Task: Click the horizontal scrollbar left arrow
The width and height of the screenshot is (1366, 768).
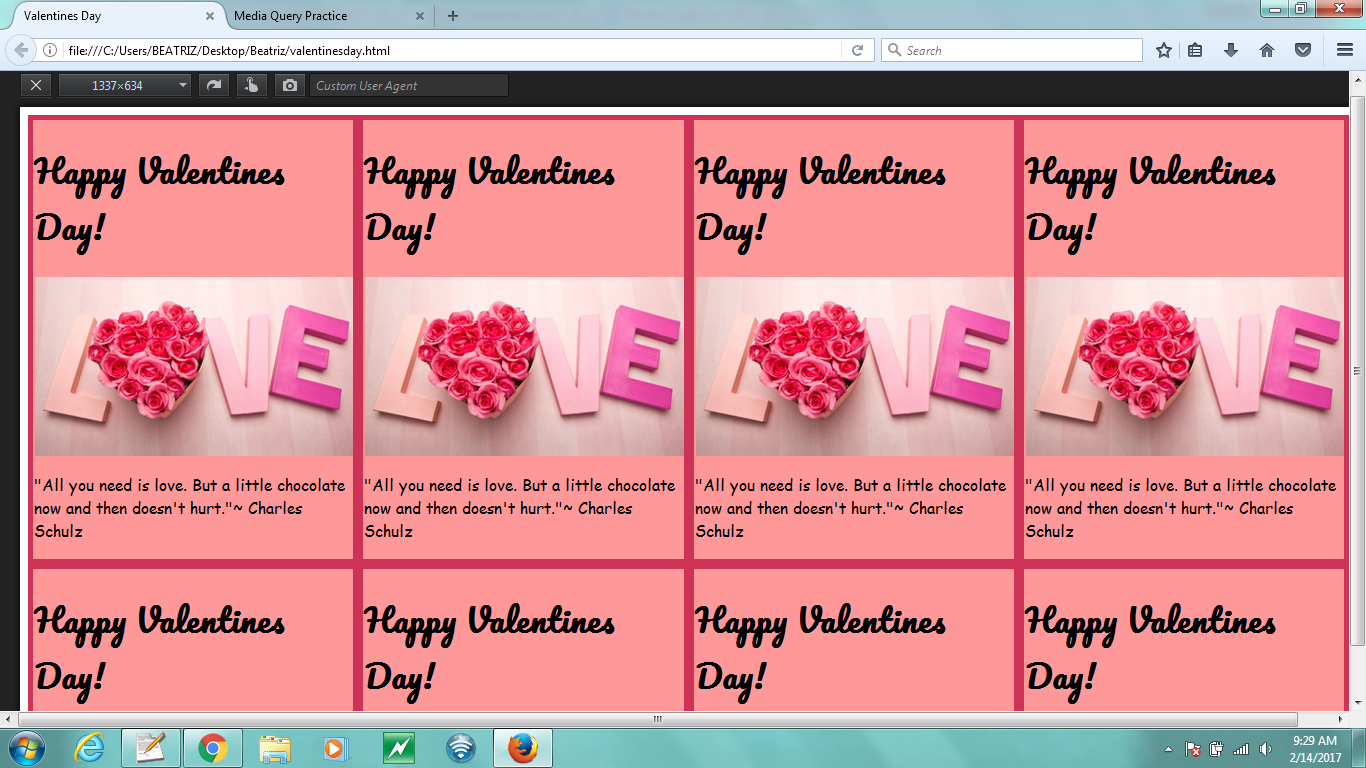Action: 8,719
